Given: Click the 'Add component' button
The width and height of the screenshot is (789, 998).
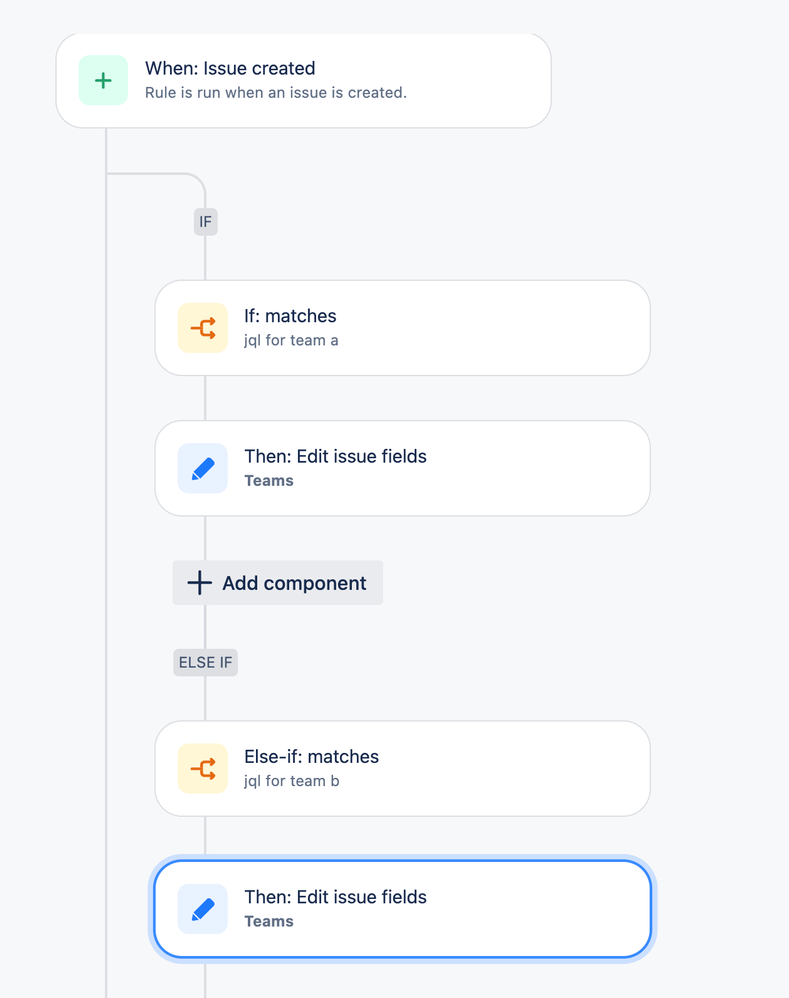Looking at the screenshot, I should click(277, 582).
